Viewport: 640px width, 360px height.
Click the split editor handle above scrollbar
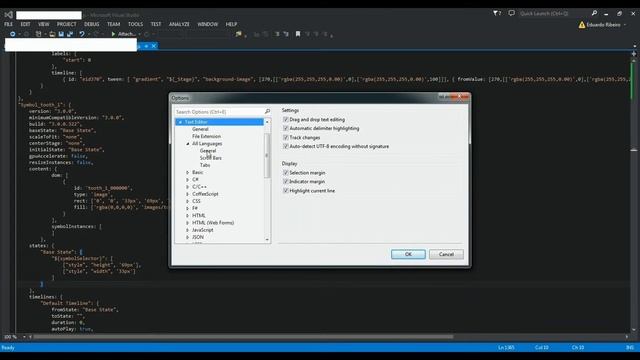click(x=634, y=53)
